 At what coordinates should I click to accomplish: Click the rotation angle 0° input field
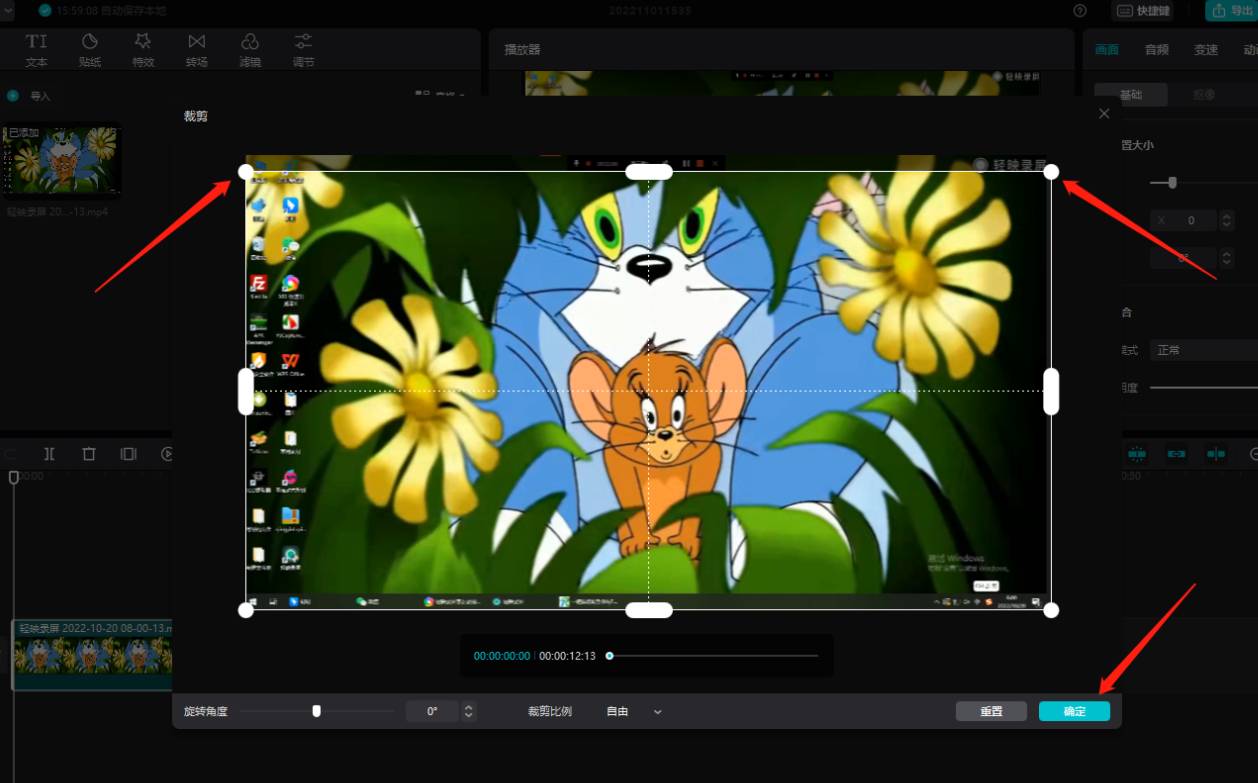[432, 712]
